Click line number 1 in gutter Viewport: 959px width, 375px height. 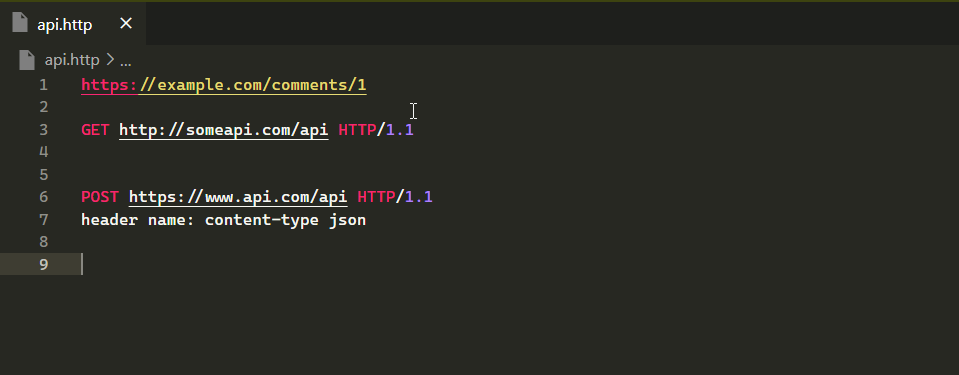(x=43, y=85)
